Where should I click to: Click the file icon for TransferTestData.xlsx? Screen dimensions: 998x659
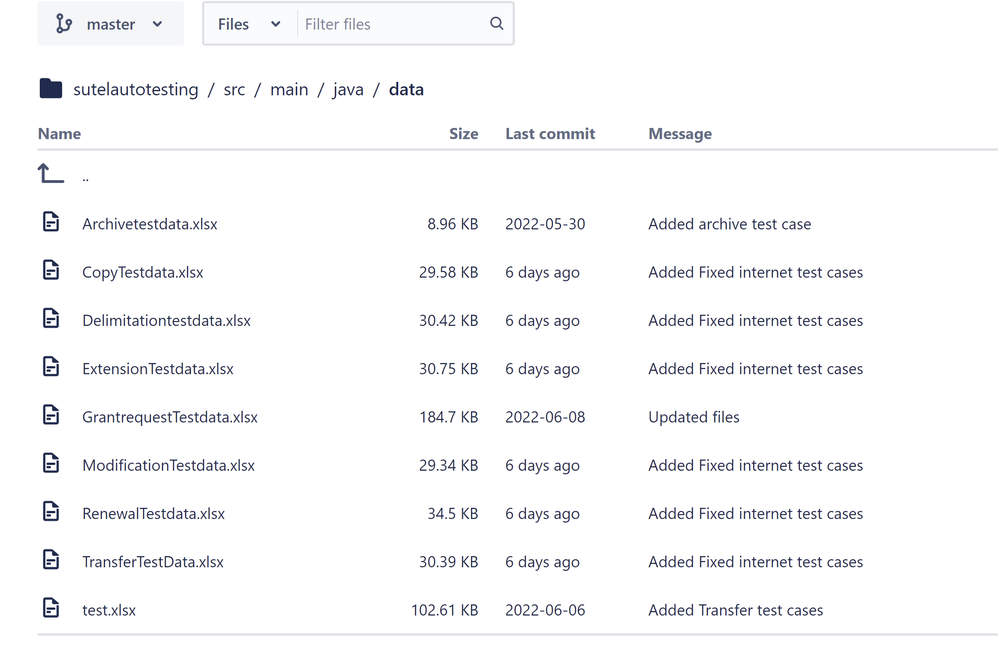(51, 560)
